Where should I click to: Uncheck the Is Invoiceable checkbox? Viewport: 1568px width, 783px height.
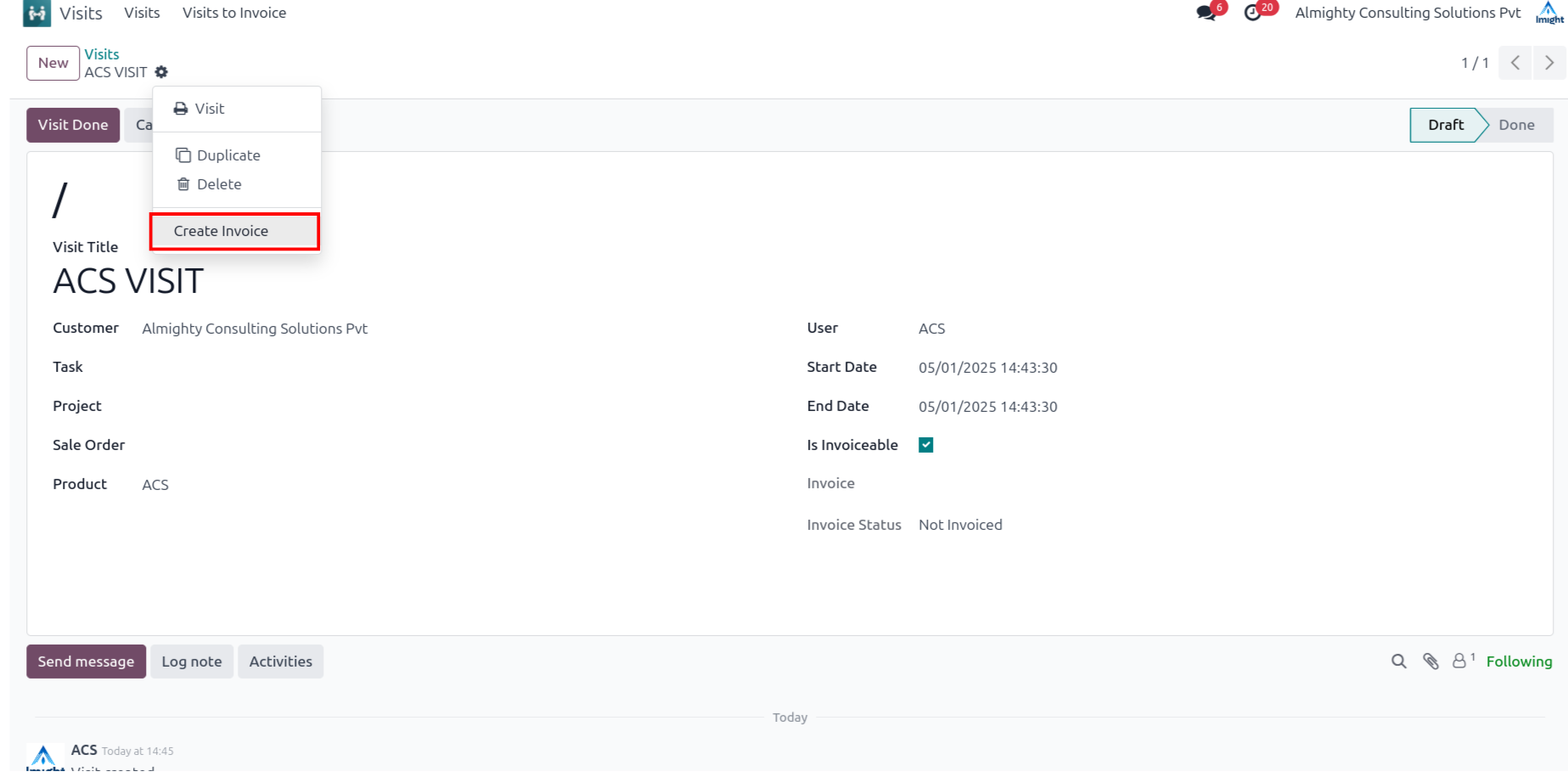click(926, 445)
